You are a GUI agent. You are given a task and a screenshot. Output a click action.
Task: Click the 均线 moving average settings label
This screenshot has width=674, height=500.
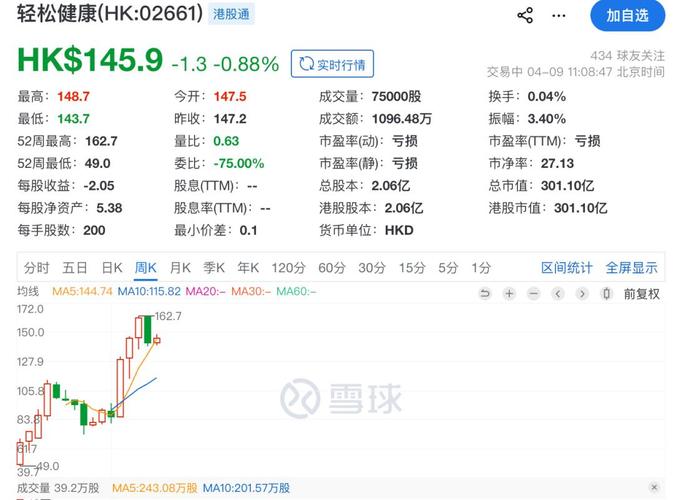coord(27,291)
